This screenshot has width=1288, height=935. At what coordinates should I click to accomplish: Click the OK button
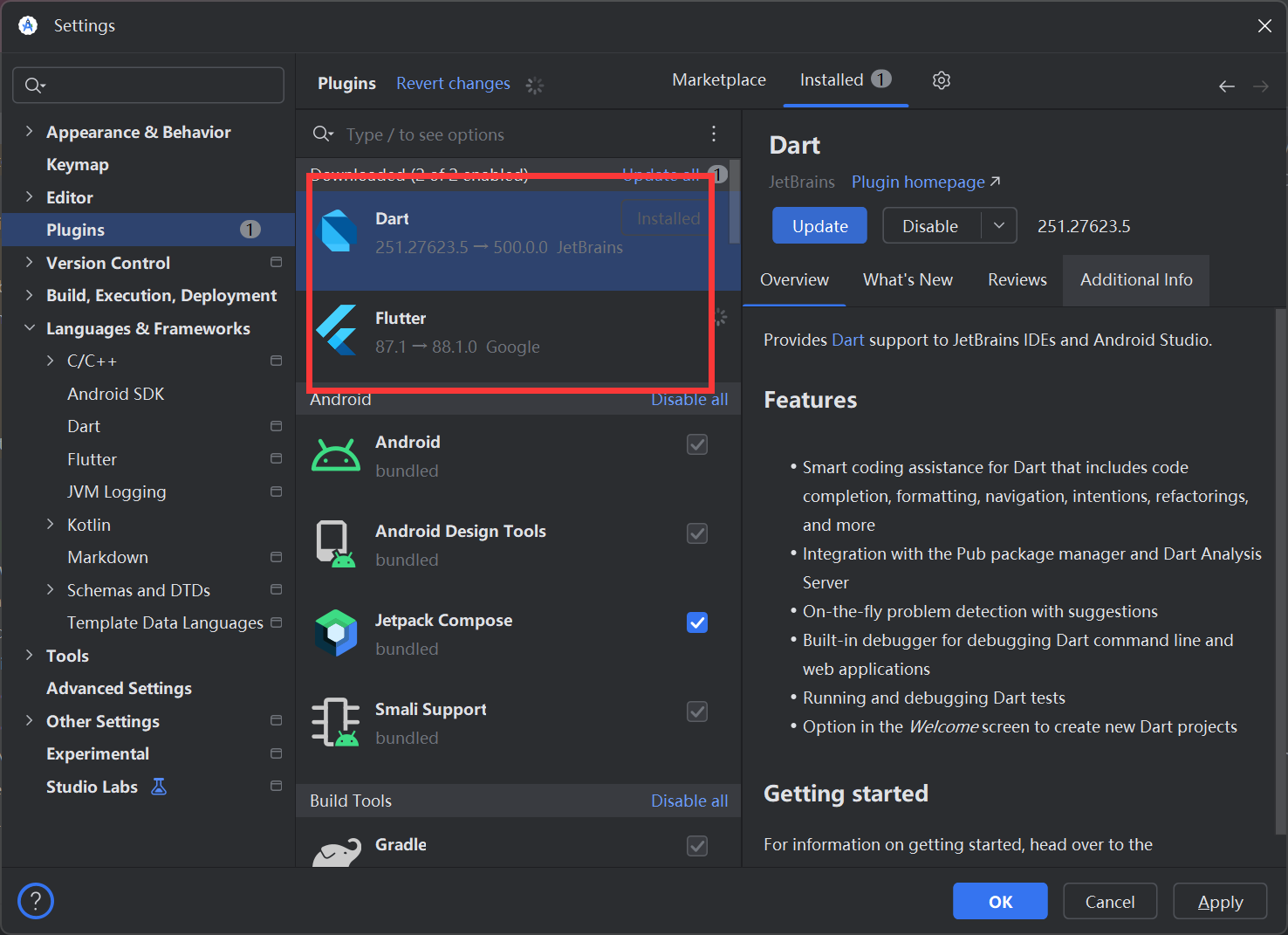[1000, 901]
